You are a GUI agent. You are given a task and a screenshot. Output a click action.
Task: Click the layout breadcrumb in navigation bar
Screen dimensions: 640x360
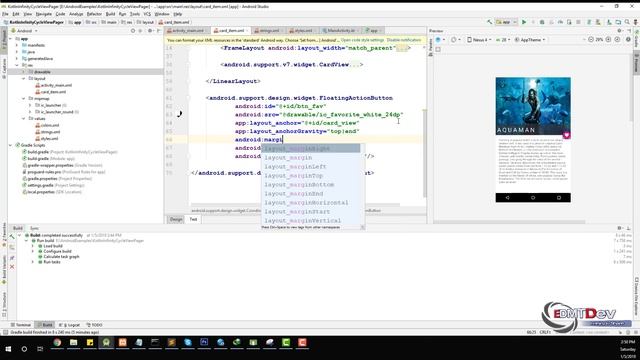click(x=145, y=22)
